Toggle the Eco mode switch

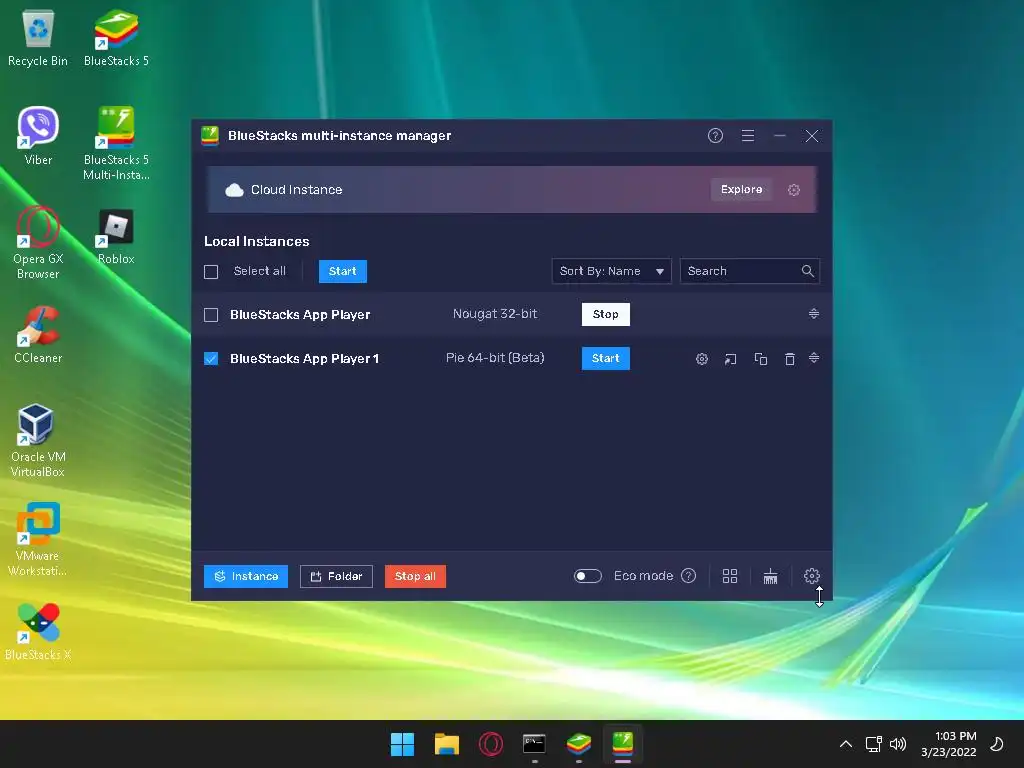[x=588, y=576]
